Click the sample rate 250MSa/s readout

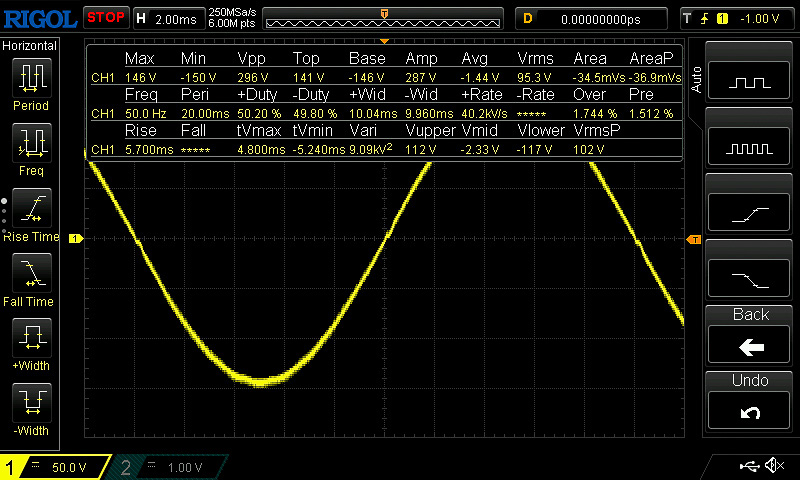[x=232, y=12]
